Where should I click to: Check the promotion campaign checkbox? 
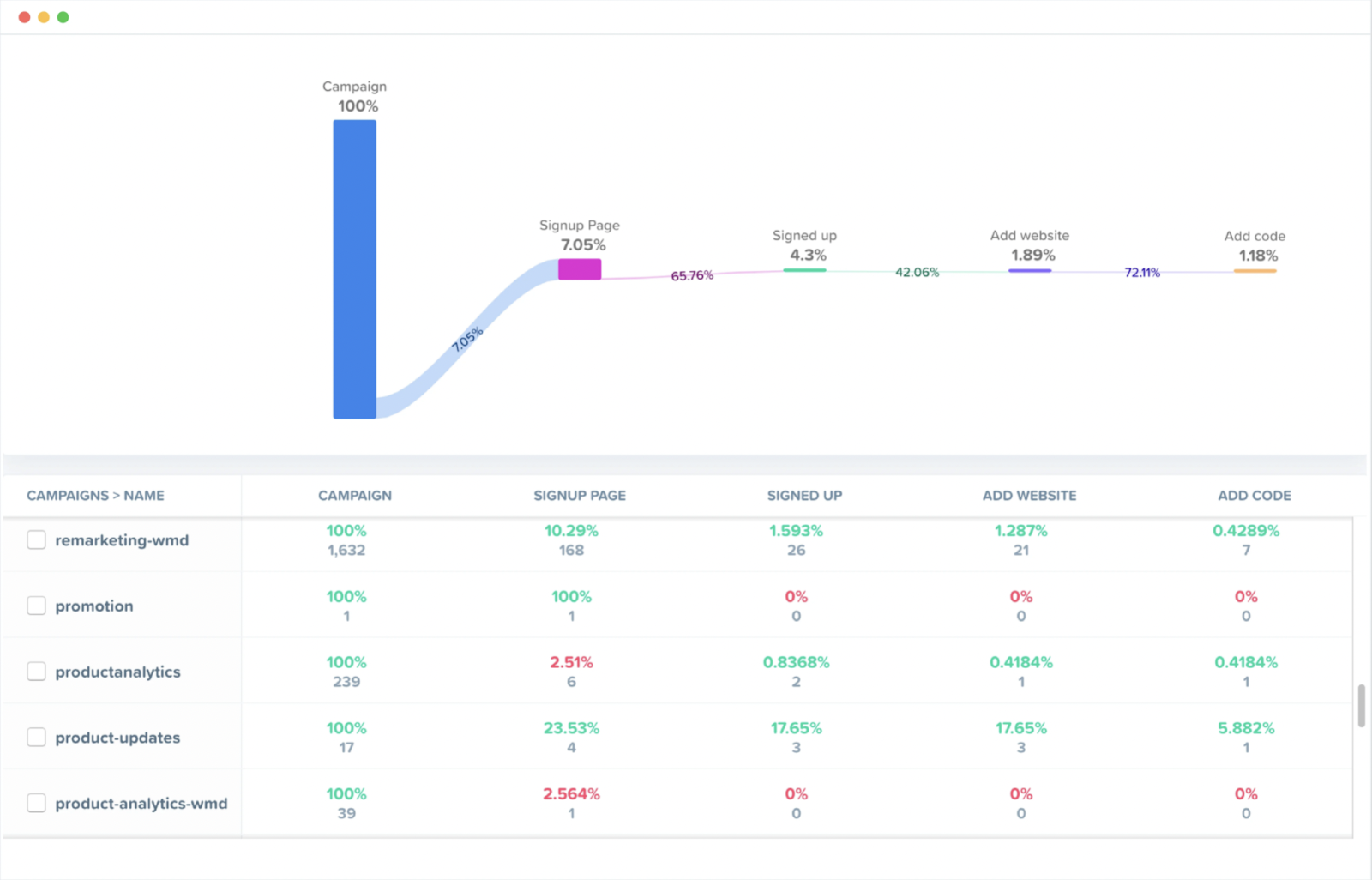(36, 606)
